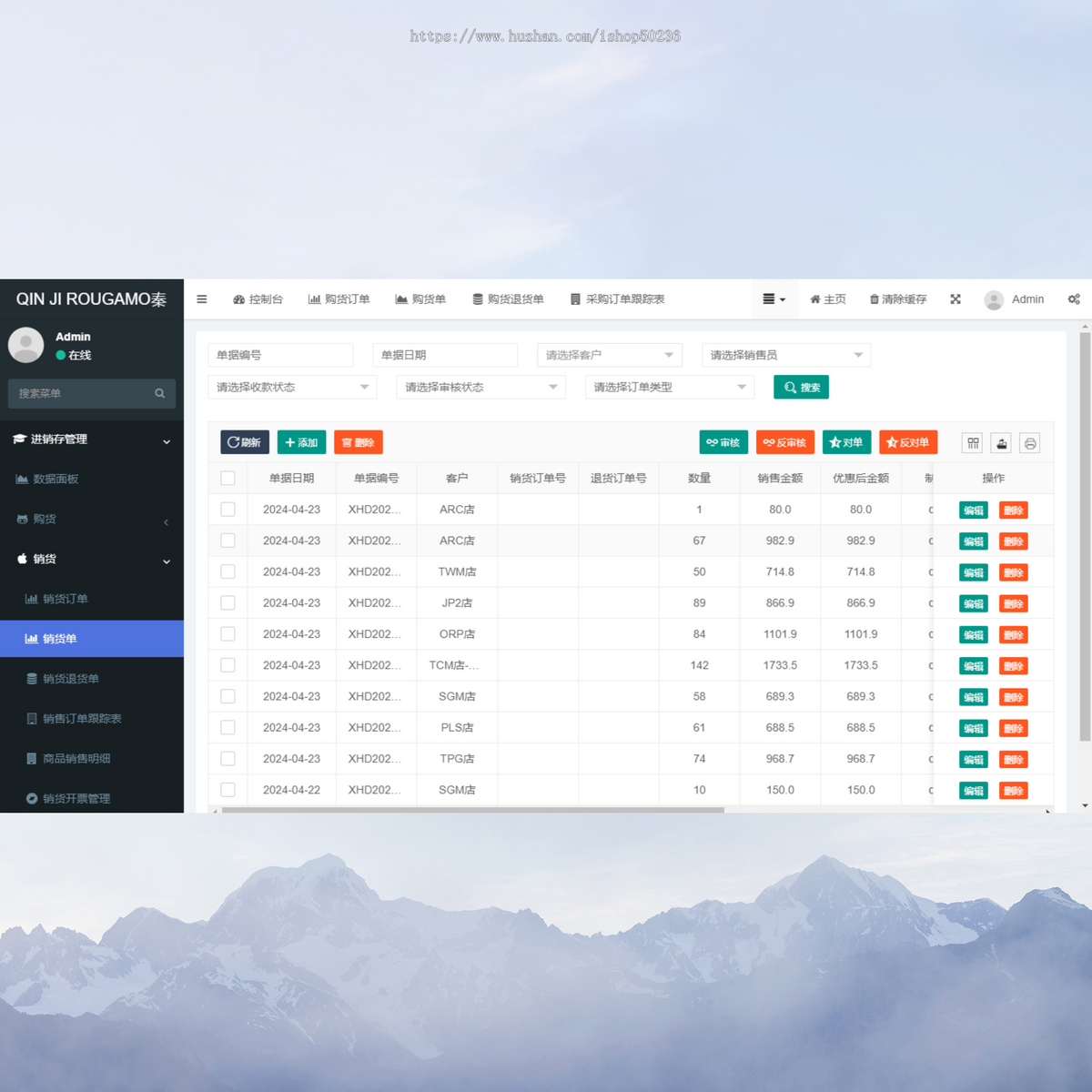
Task: Click 编辑 for TWM店 row
Action: [x=973, y=572]
